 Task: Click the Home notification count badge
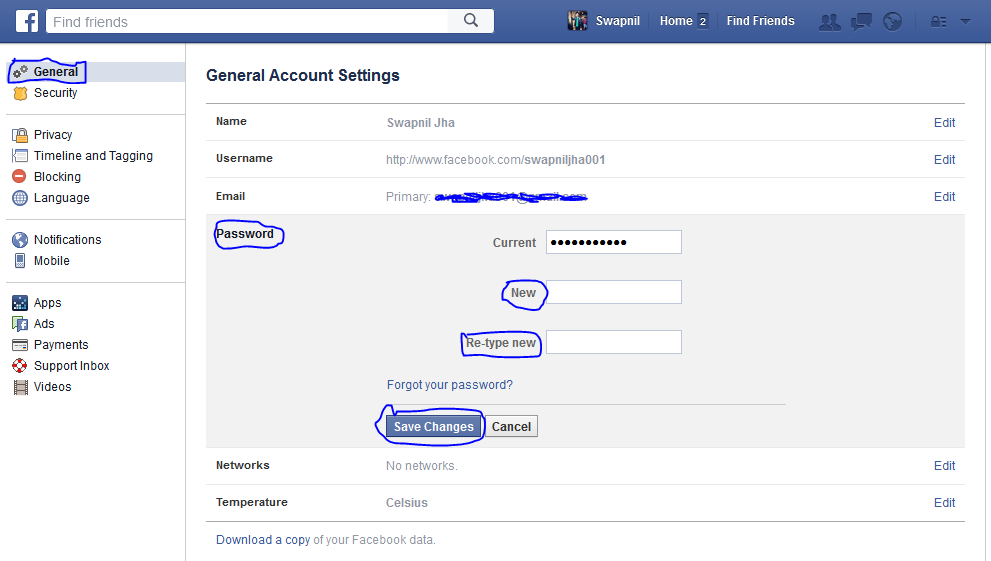[x=702, y=21]
